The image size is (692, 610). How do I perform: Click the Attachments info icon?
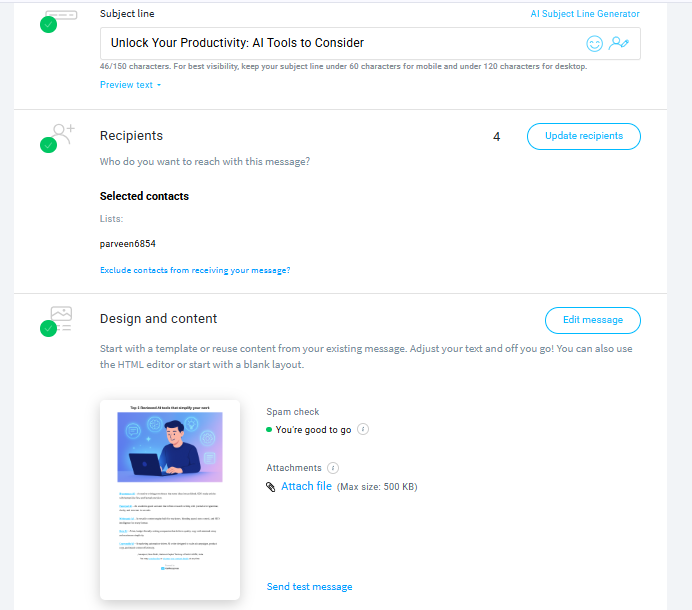(x=333, y=468)
